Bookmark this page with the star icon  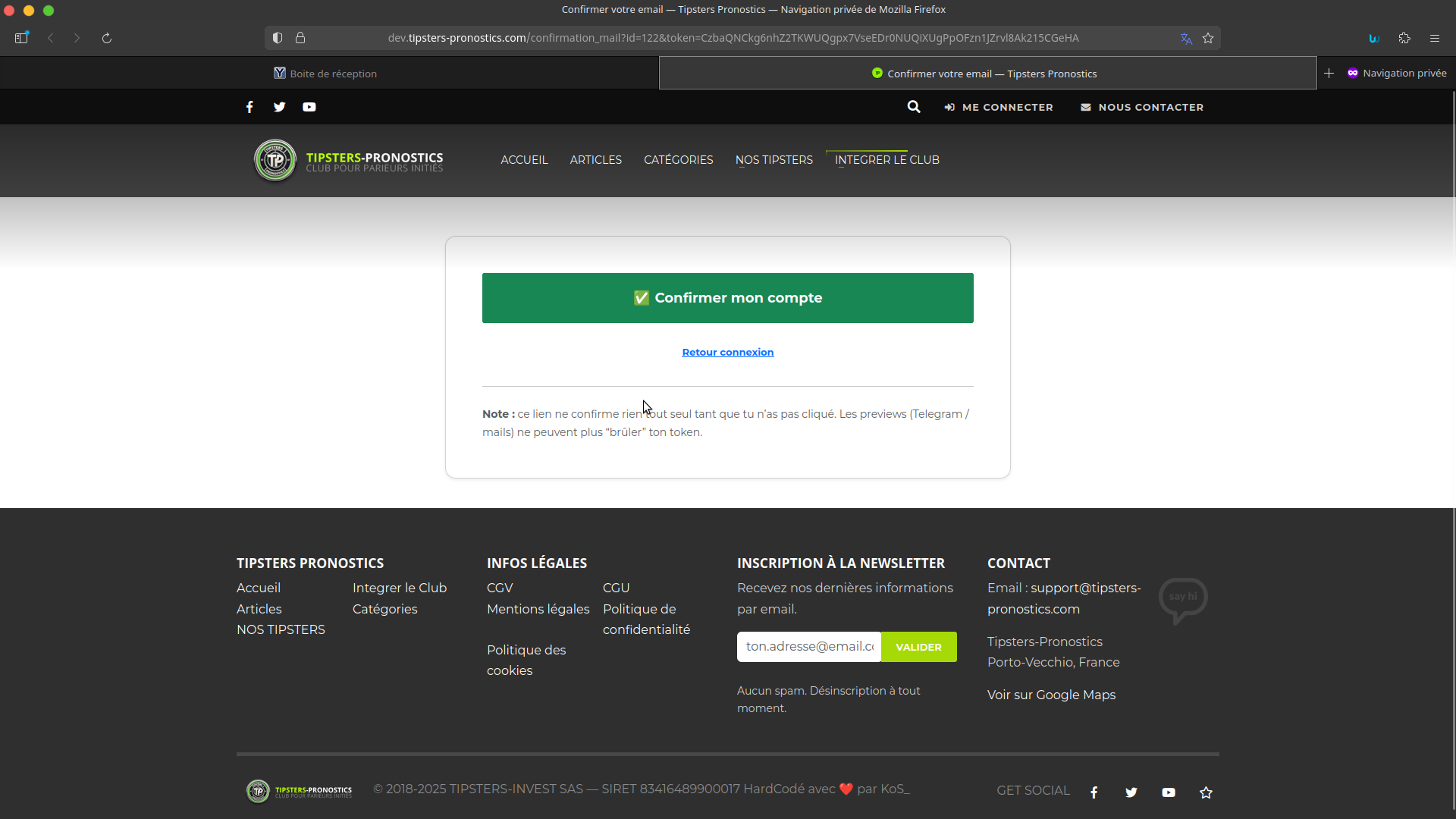pyautogui.click(x=1208, y=38)
